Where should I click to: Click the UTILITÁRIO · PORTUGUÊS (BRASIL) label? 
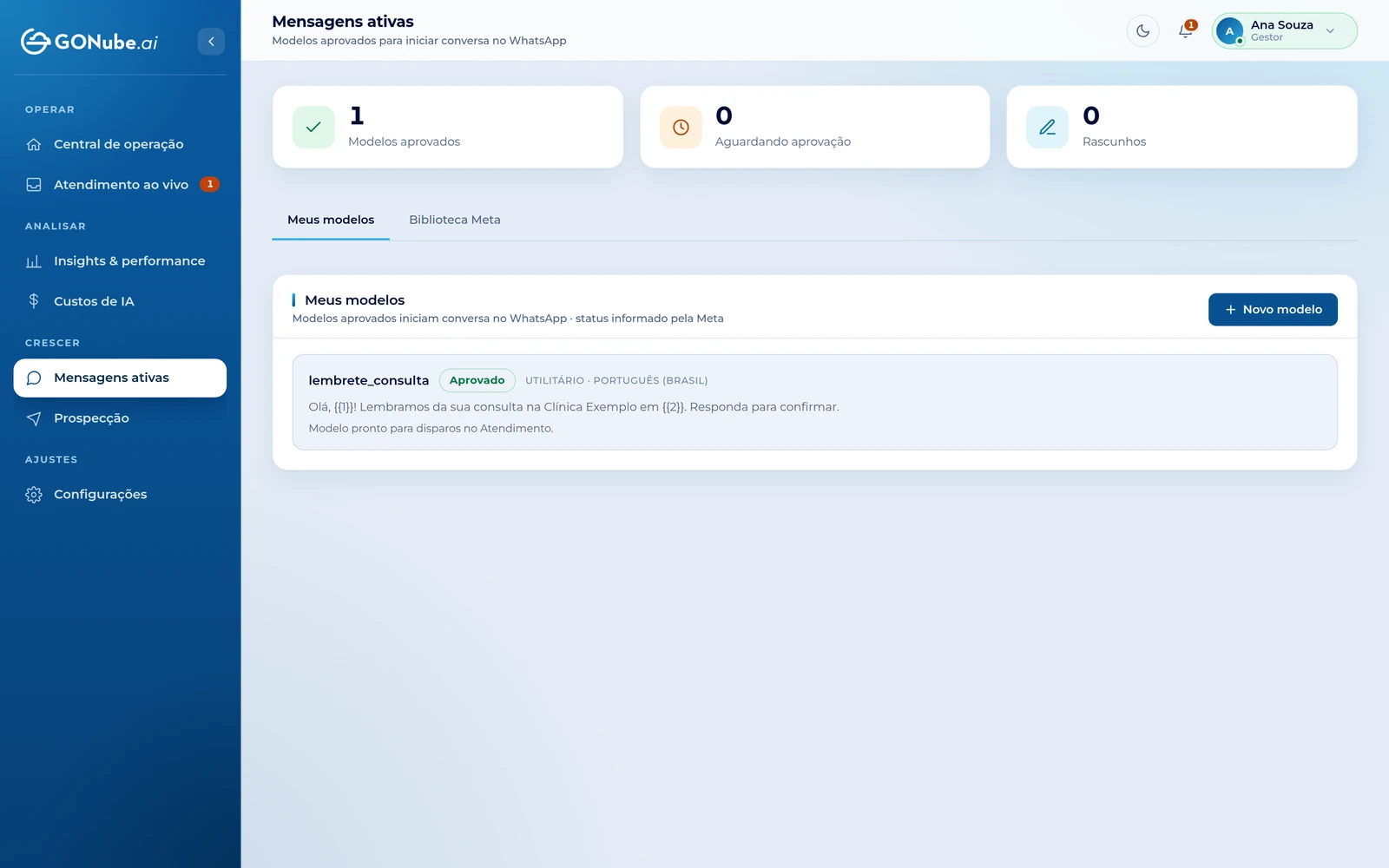(616, 380)
